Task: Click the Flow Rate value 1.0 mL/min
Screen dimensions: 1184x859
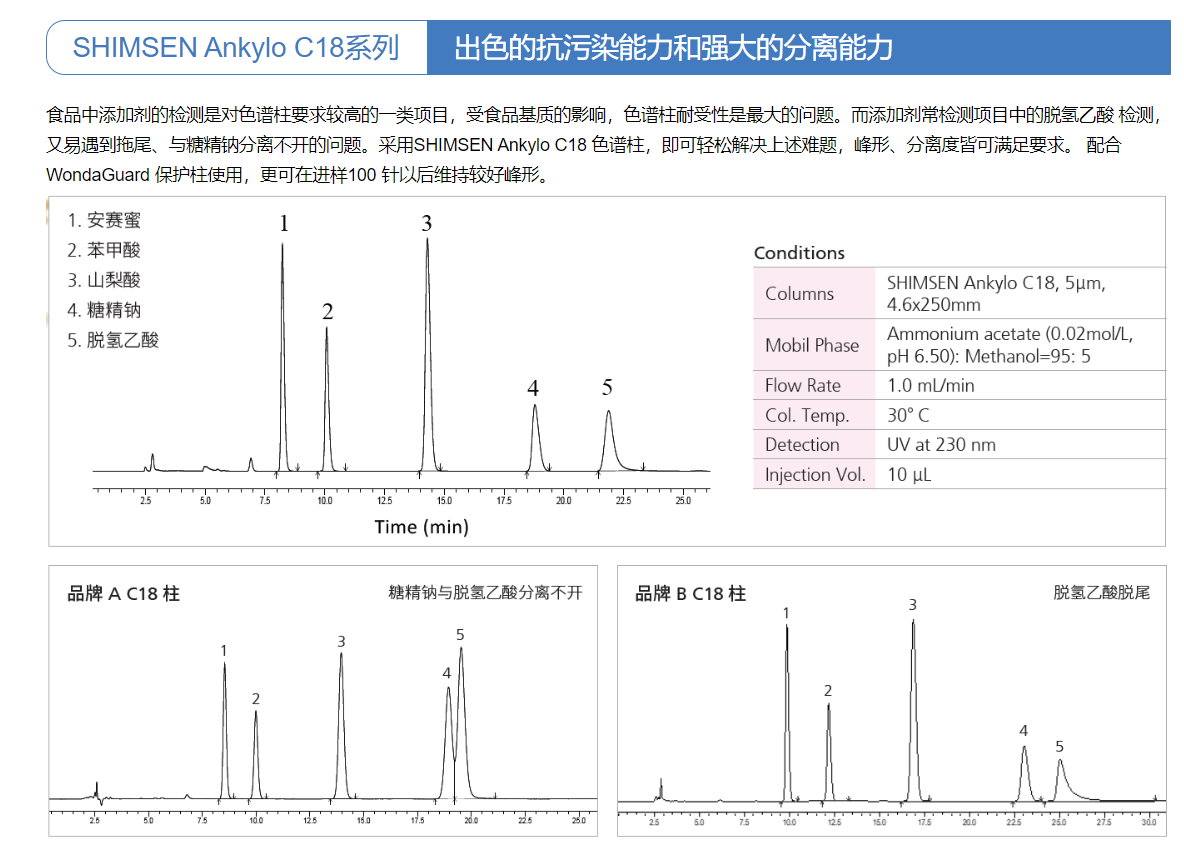Action: (x=930, y=385)
